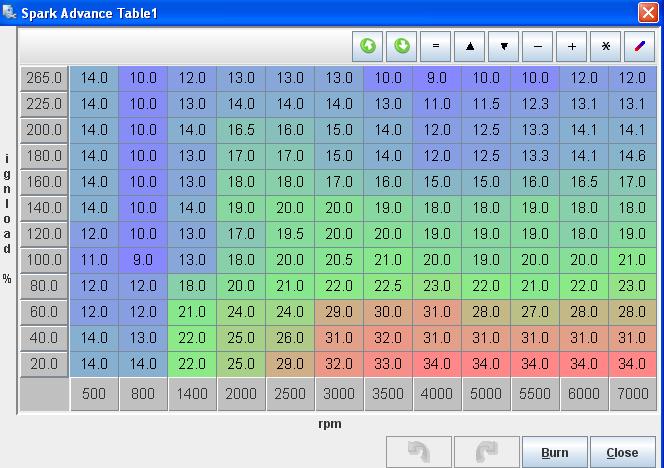The image size is (664, 468).
Task: Select 16.5 cell in 160.0 row, 6000 column
Action: pyautogui.click(x=584, y=182)
